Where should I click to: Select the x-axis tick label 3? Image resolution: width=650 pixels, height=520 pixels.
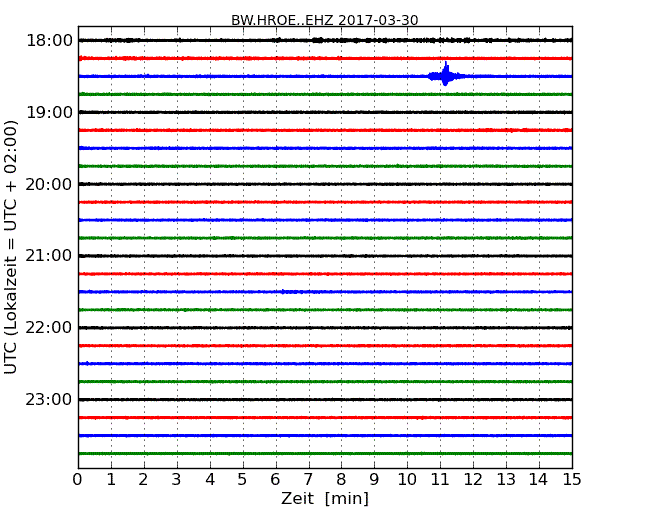pyautogui.click(x=177, y=480)
